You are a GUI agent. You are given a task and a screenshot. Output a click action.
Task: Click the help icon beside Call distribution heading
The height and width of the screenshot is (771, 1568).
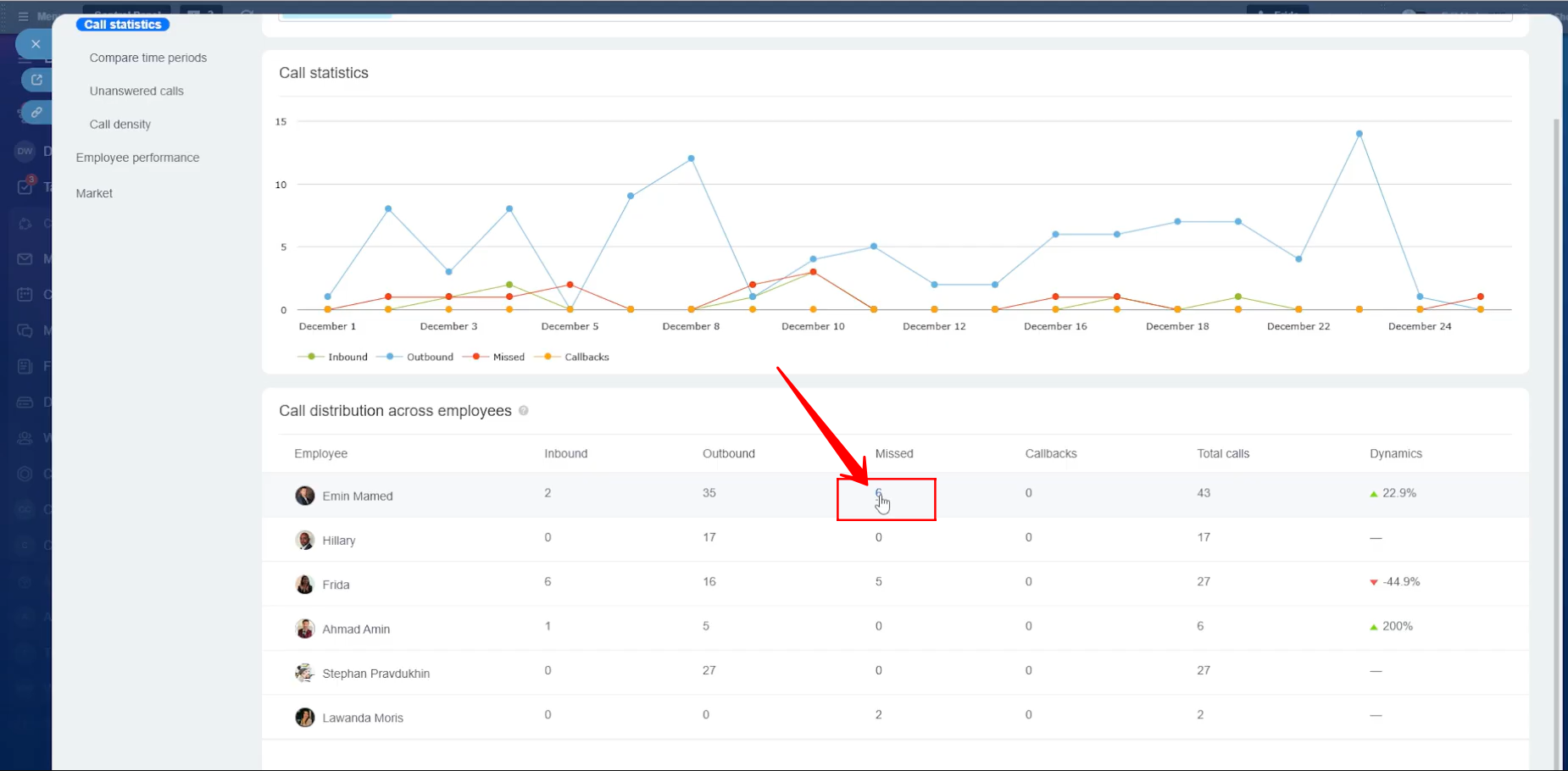(524, 411)
